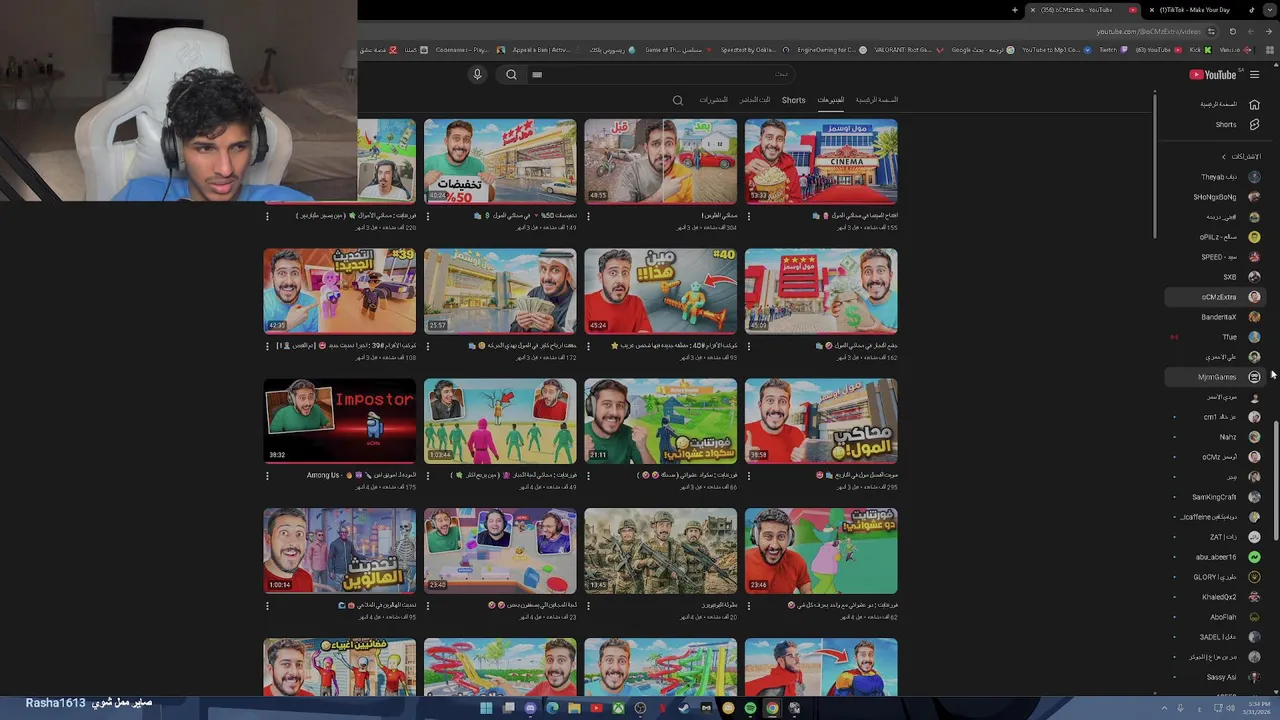
Task: Open the soldiers video thumbnail
Action: pyautogui.click(x=661, y=551)
